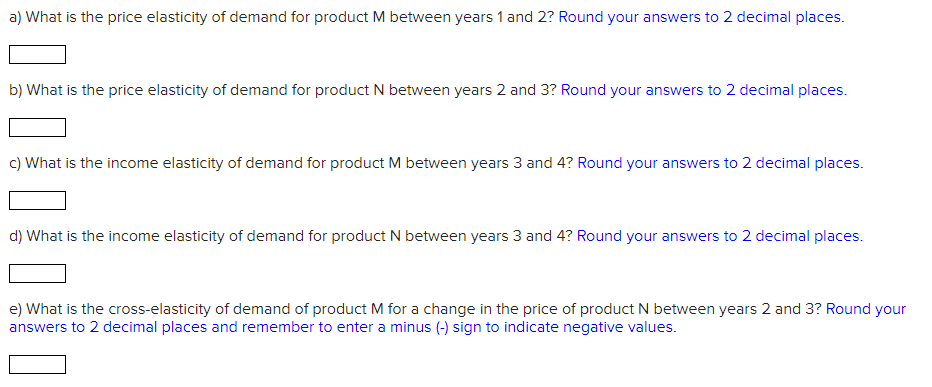The image size is (932, 387).
Task: Click the 'd)' label at question start
Action: [16, 237]
